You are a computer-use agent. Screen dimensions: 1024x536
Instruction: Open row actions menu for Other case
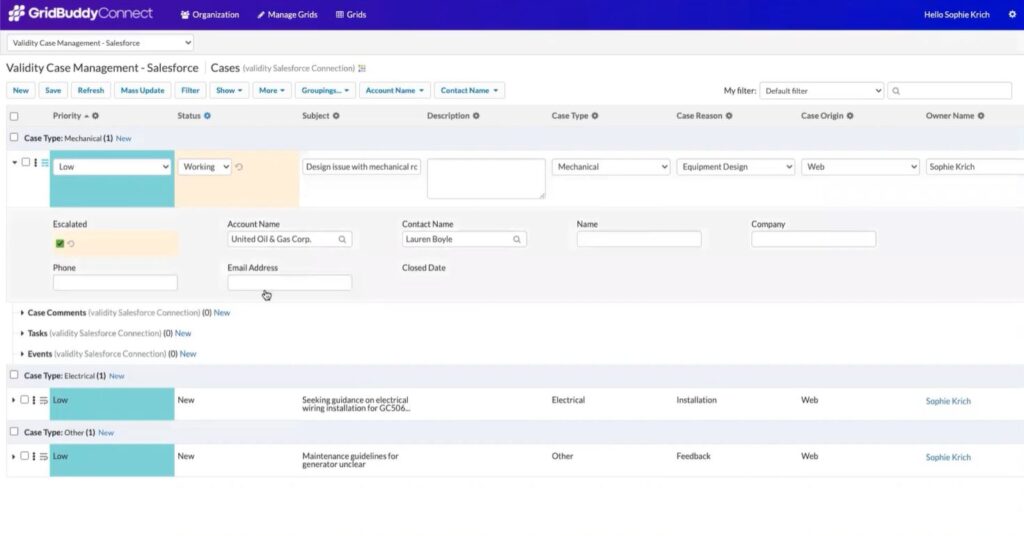pyautogui.click(x=34, y=456)
